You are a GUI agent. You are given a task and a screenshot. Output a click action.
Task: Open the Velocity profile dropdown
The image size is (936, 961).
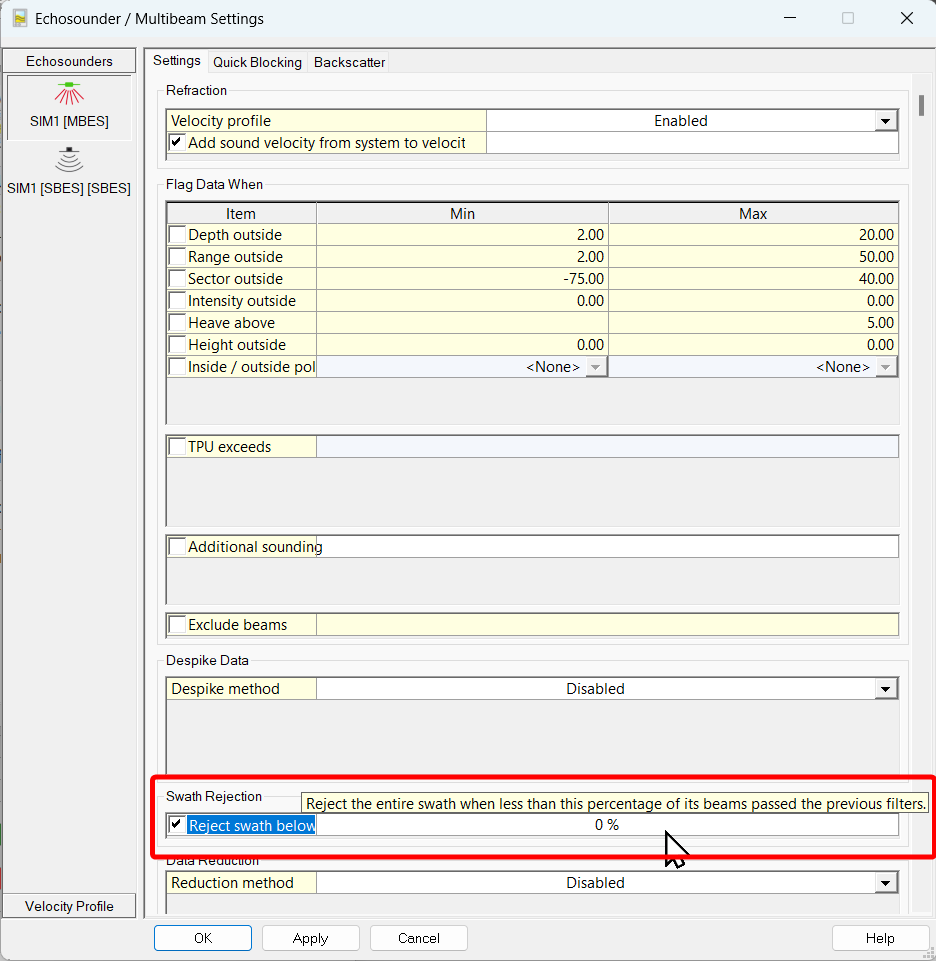click(885, 121)
